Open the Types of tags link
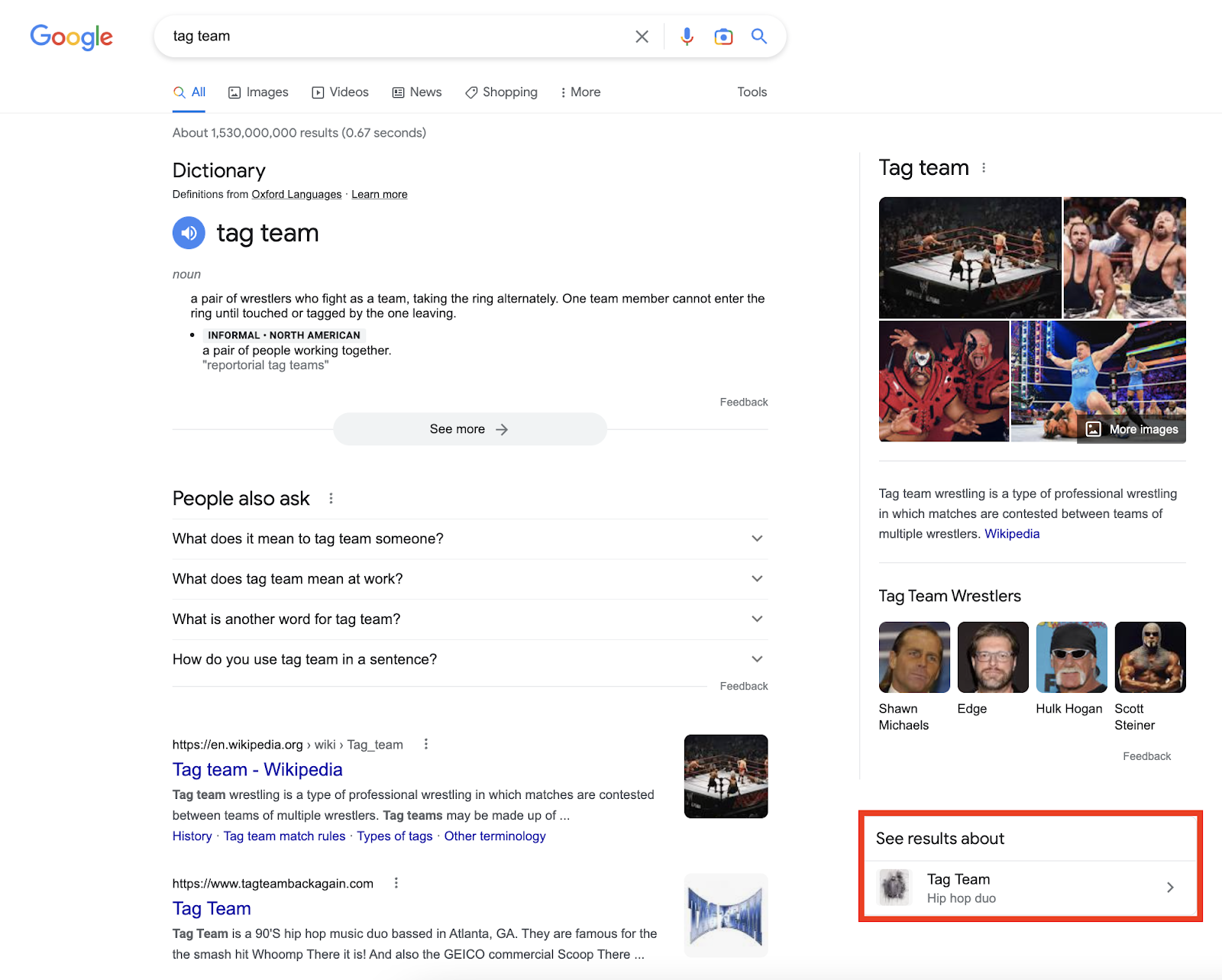 [395, 836]
